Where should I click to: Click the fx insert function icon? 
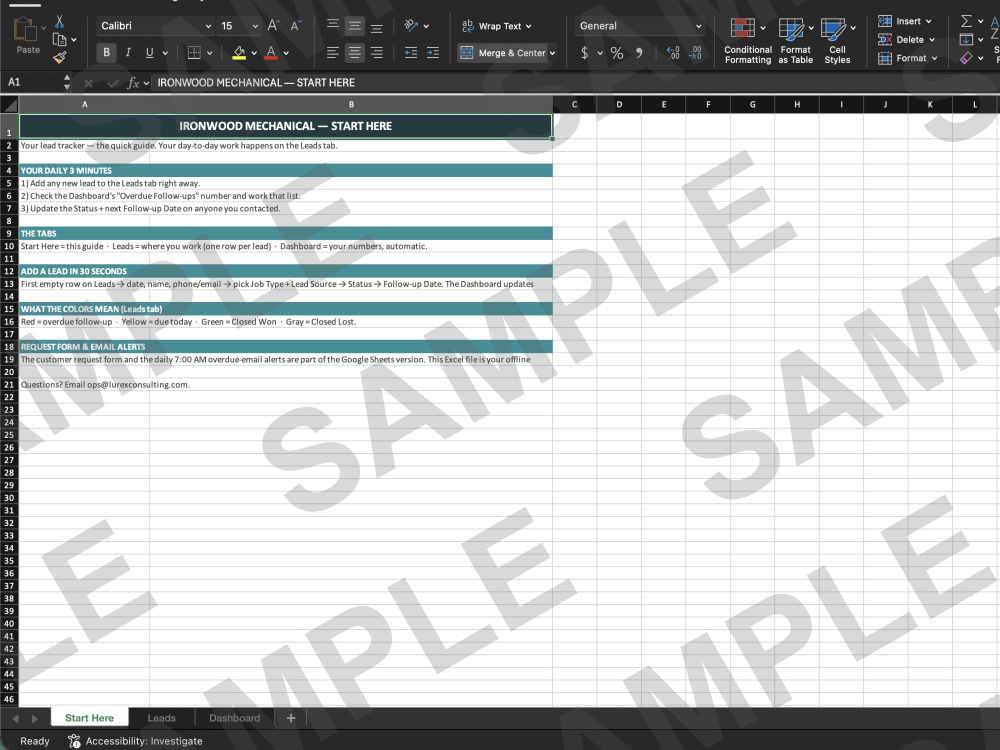133,83
